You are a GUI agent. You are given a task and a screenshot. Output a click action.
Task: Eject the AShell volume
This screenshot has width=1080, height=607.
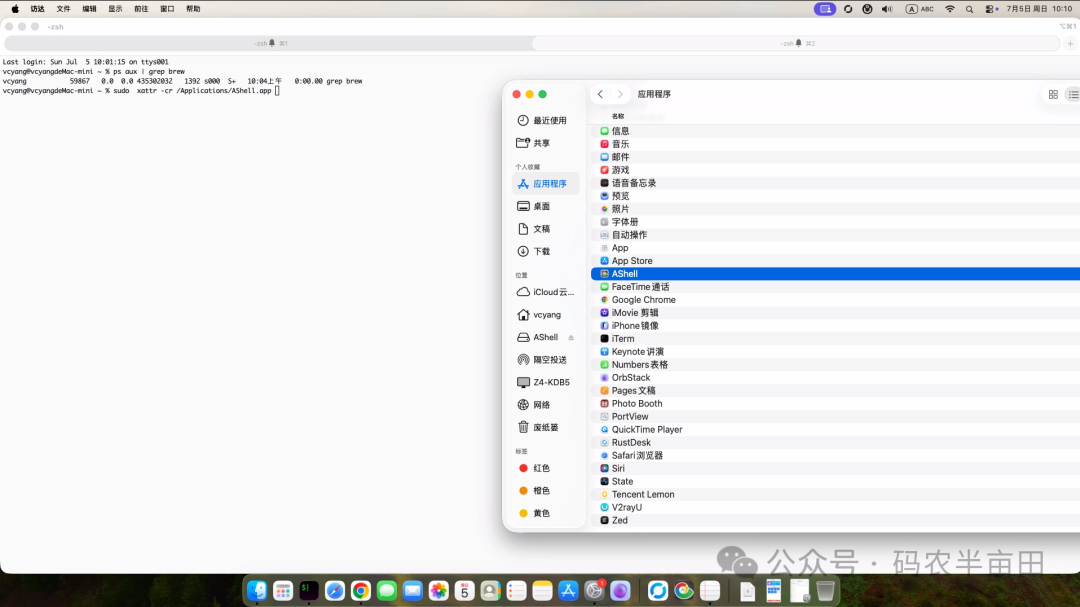click(x=571, y=338)
